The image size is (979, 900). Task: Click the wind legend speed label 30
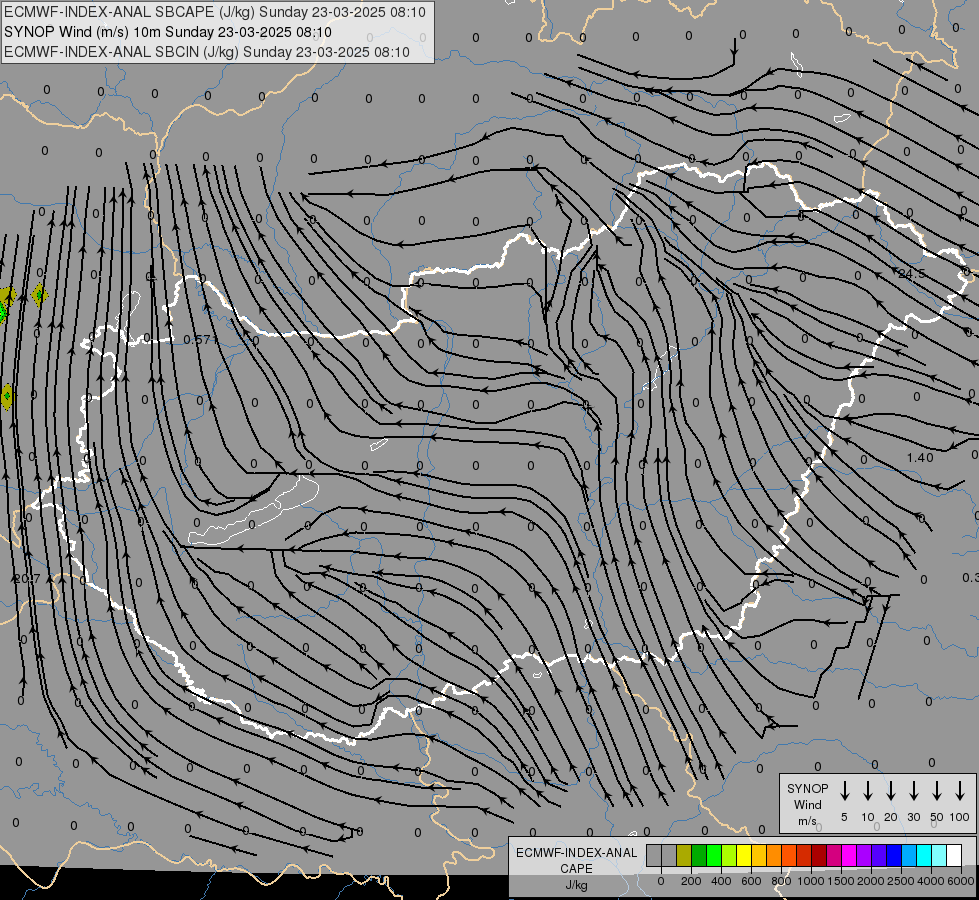[x=913, y=817]
